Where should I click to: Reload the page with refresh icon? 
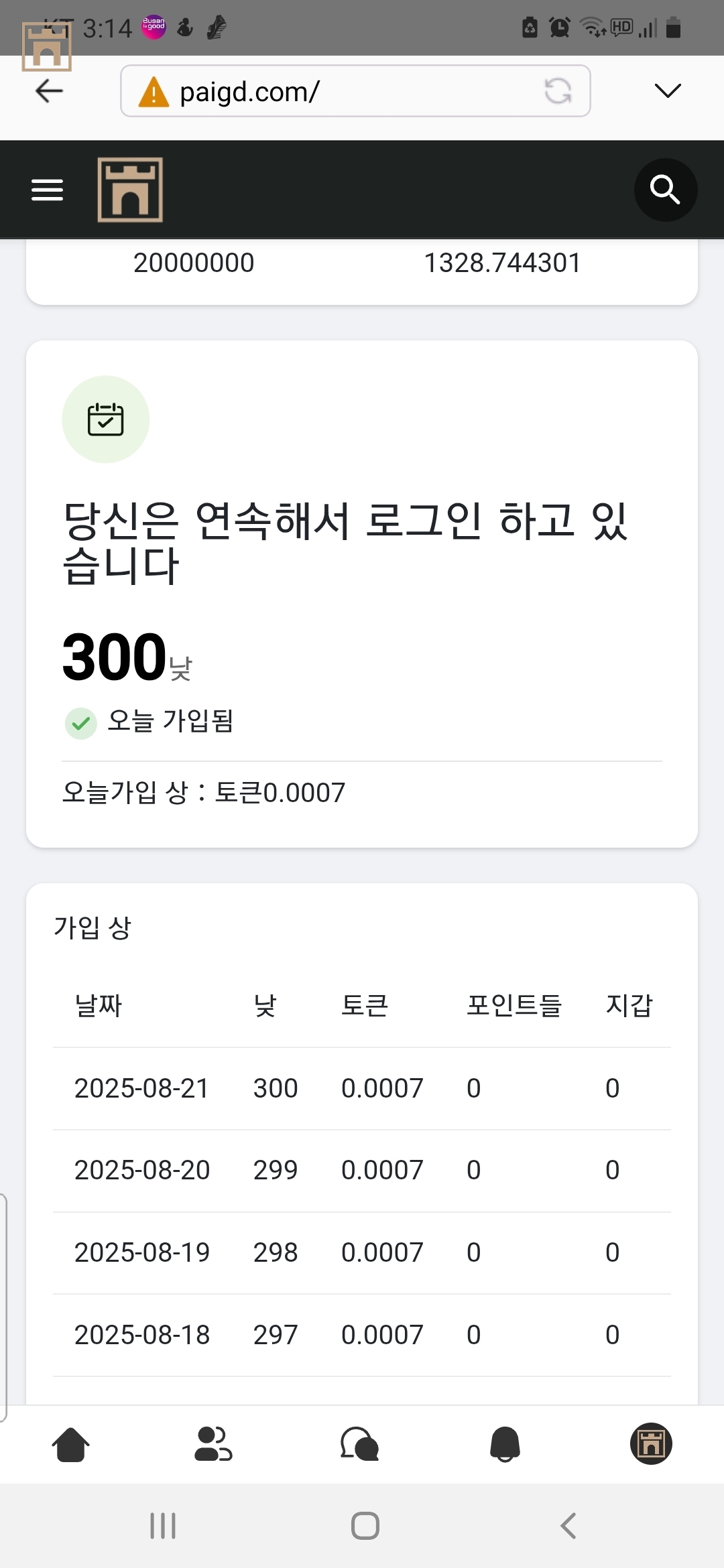tap(558, 91)
